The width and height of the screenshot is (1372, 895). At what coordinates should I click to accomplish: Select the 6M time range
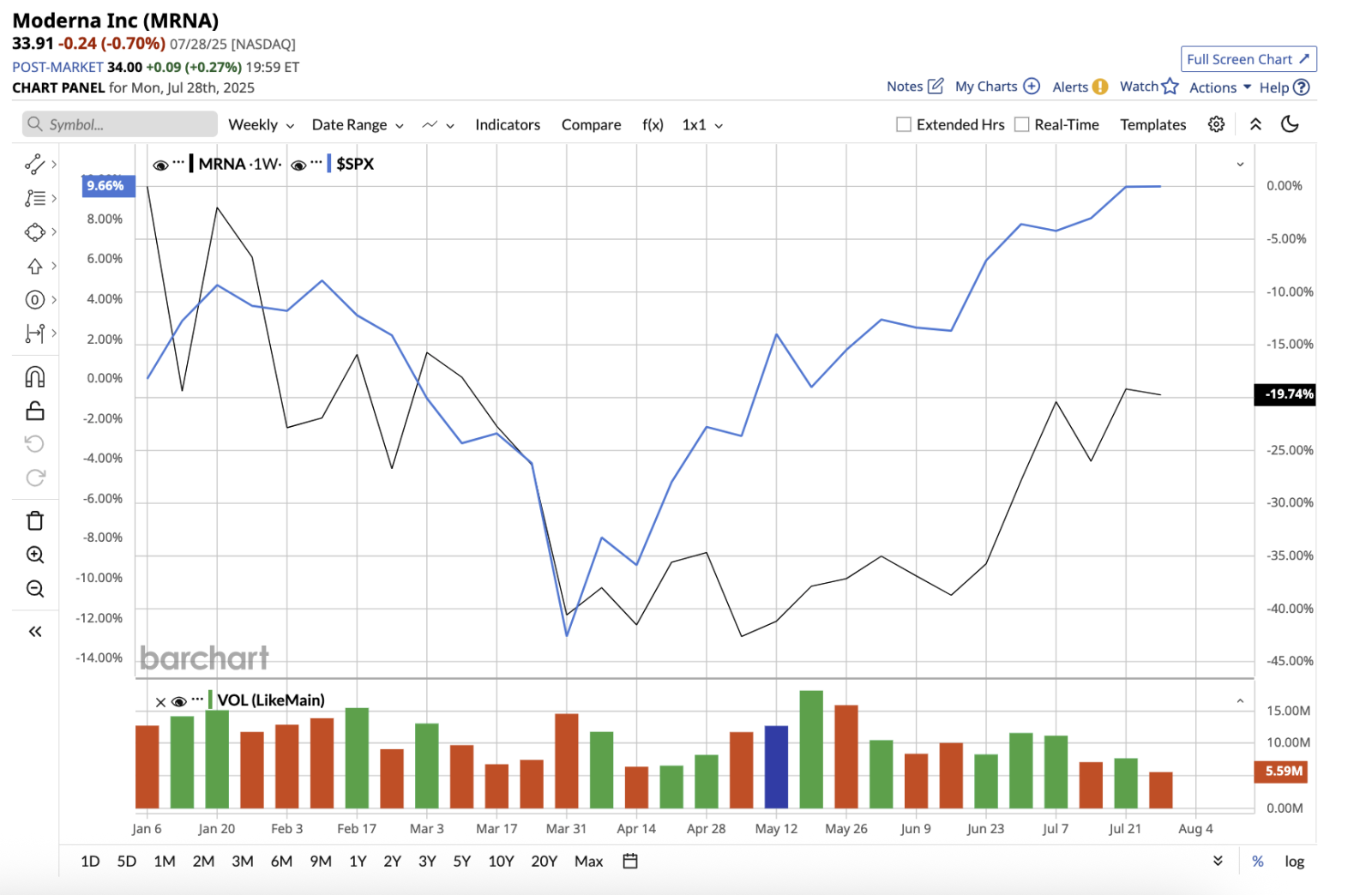[281, 862]
